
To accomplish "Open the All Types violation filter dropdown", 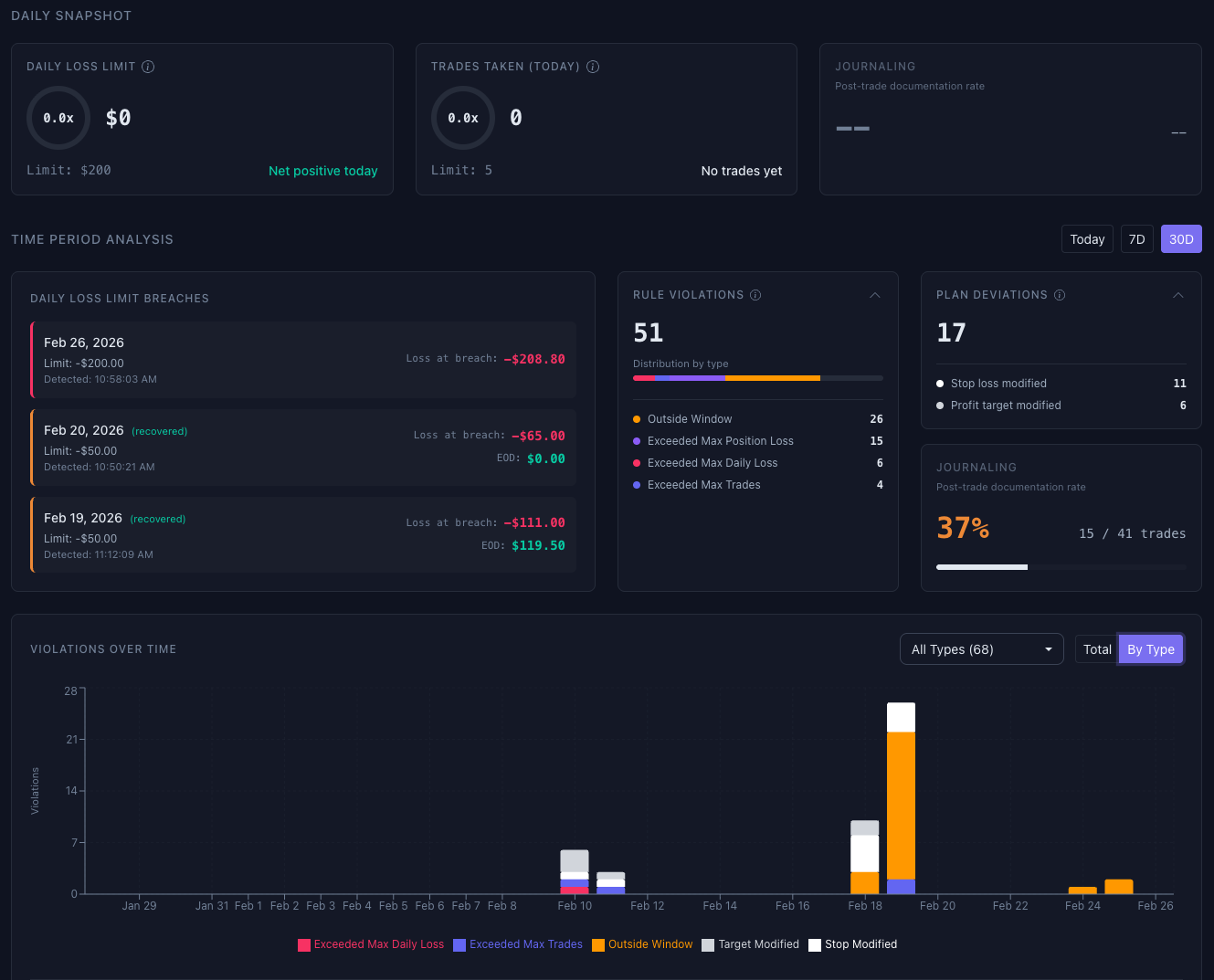I will [x=981, y=648].
